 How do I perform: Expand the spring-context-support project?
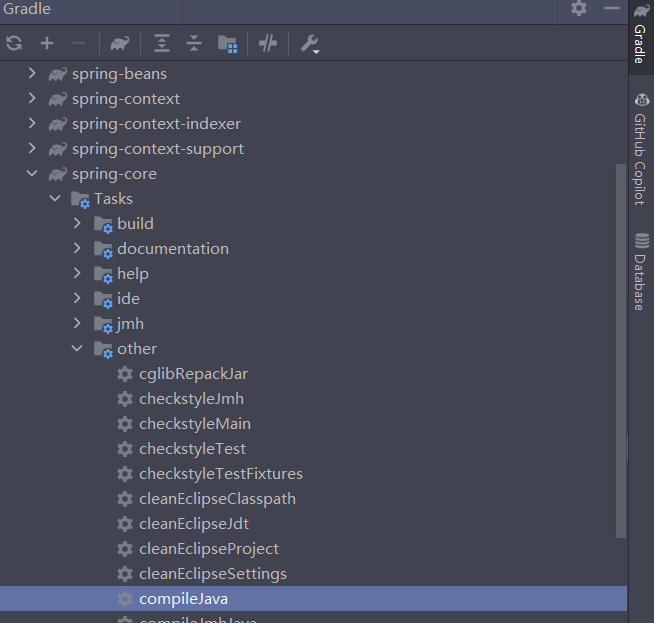(x=32, y=148)
